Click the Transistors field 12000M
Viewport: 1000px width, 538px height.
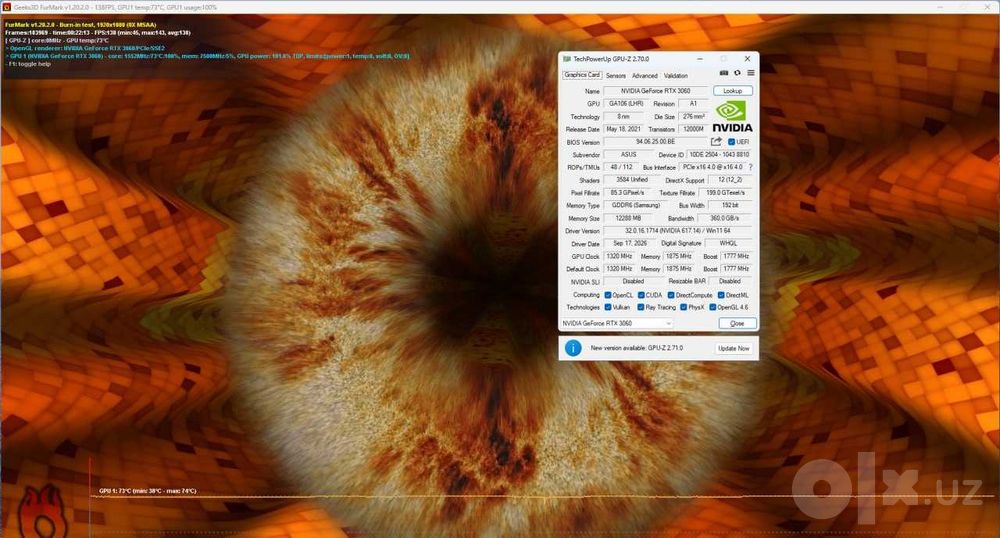(x=693, y=129)
